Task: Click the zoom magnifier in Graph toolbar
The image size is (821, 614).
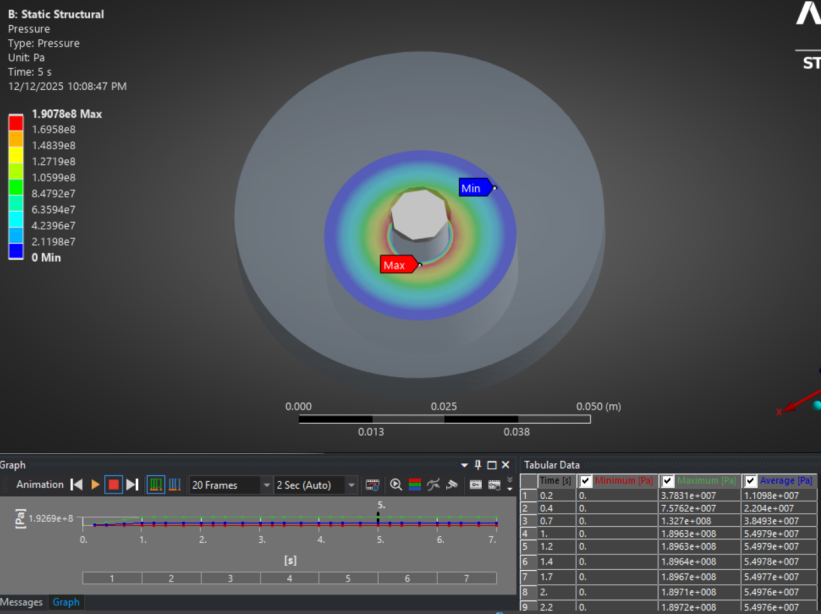Action: click(x=397, y=485)
